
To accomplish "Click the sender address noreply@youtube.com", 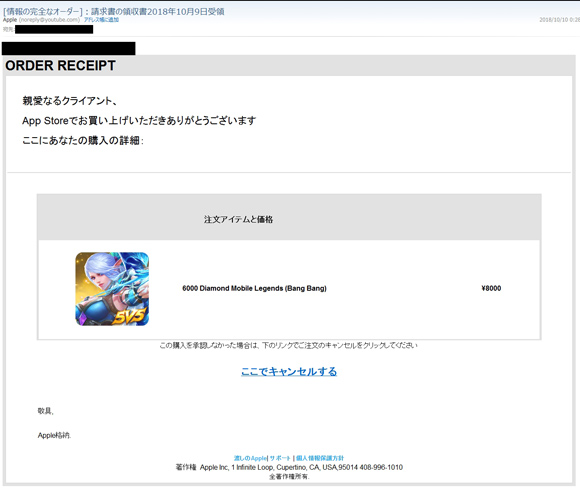I will click(49, 20).
